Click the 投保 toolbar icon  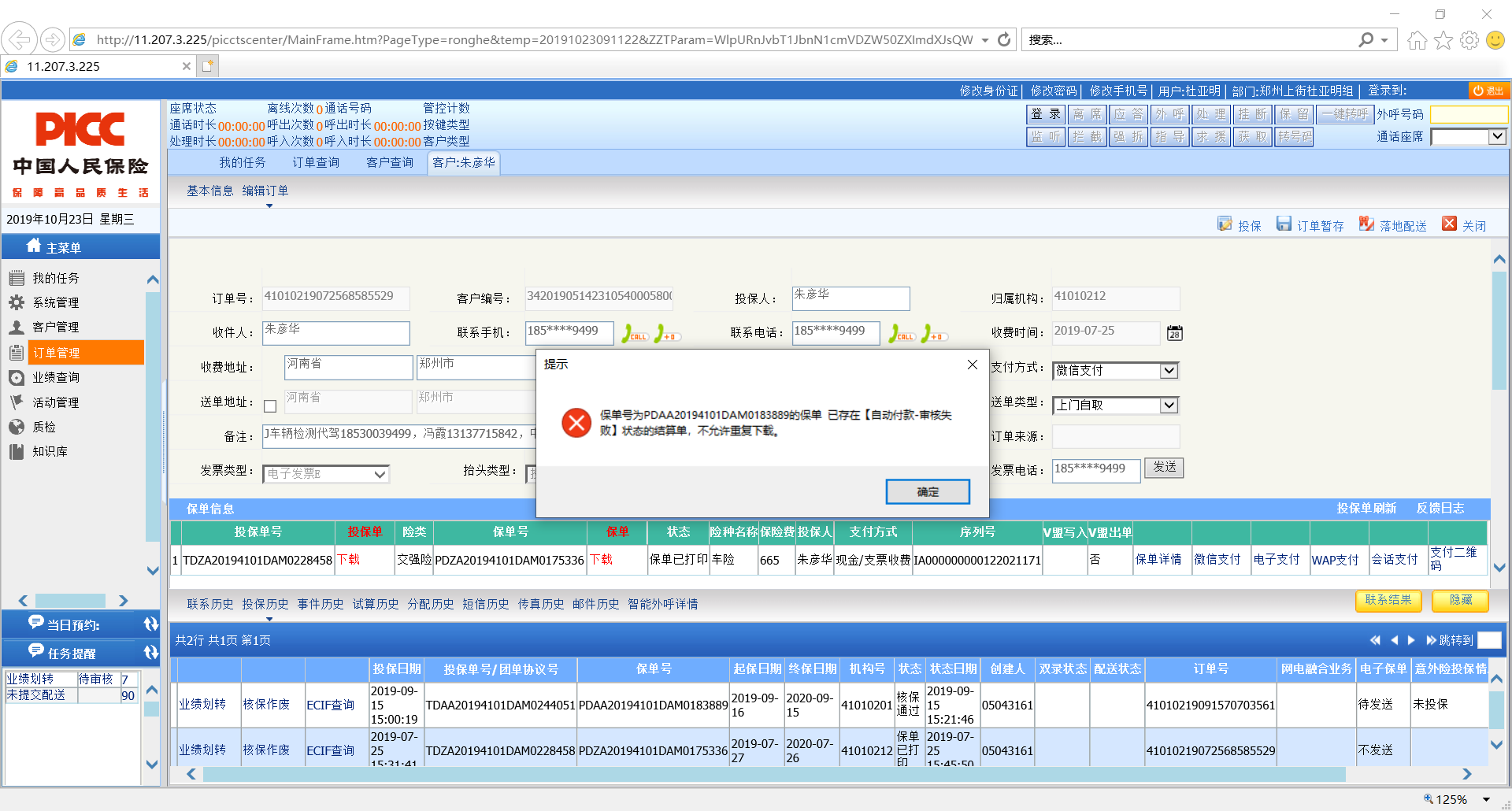(1225, 224)
